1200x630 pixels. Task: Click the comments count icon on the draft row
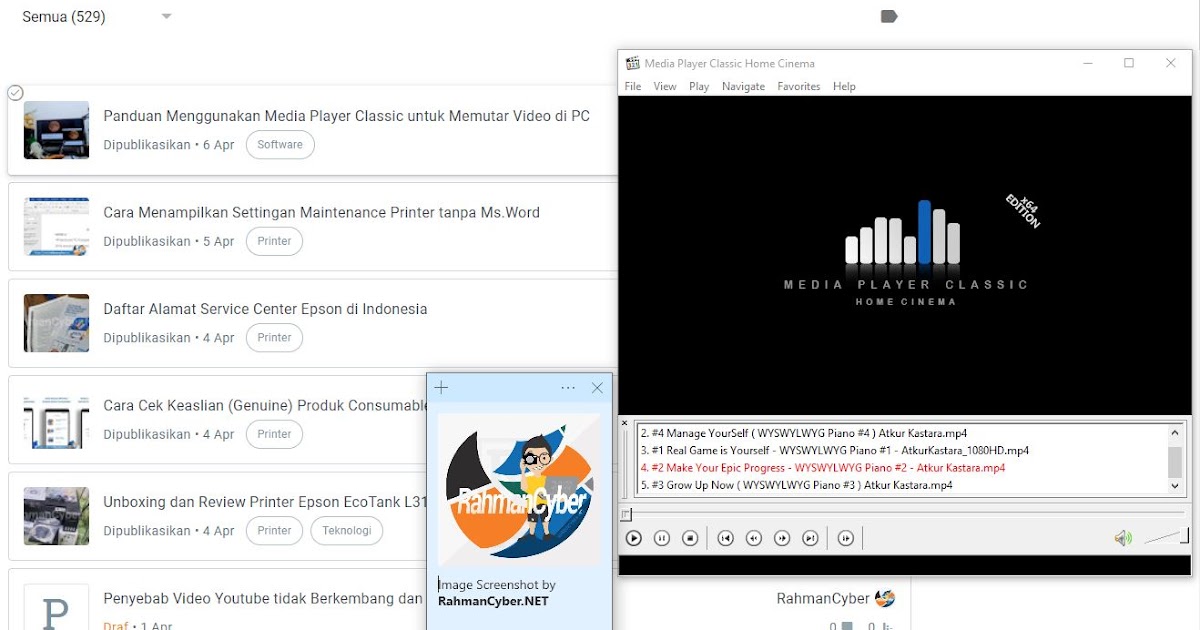tap(847, 626)
